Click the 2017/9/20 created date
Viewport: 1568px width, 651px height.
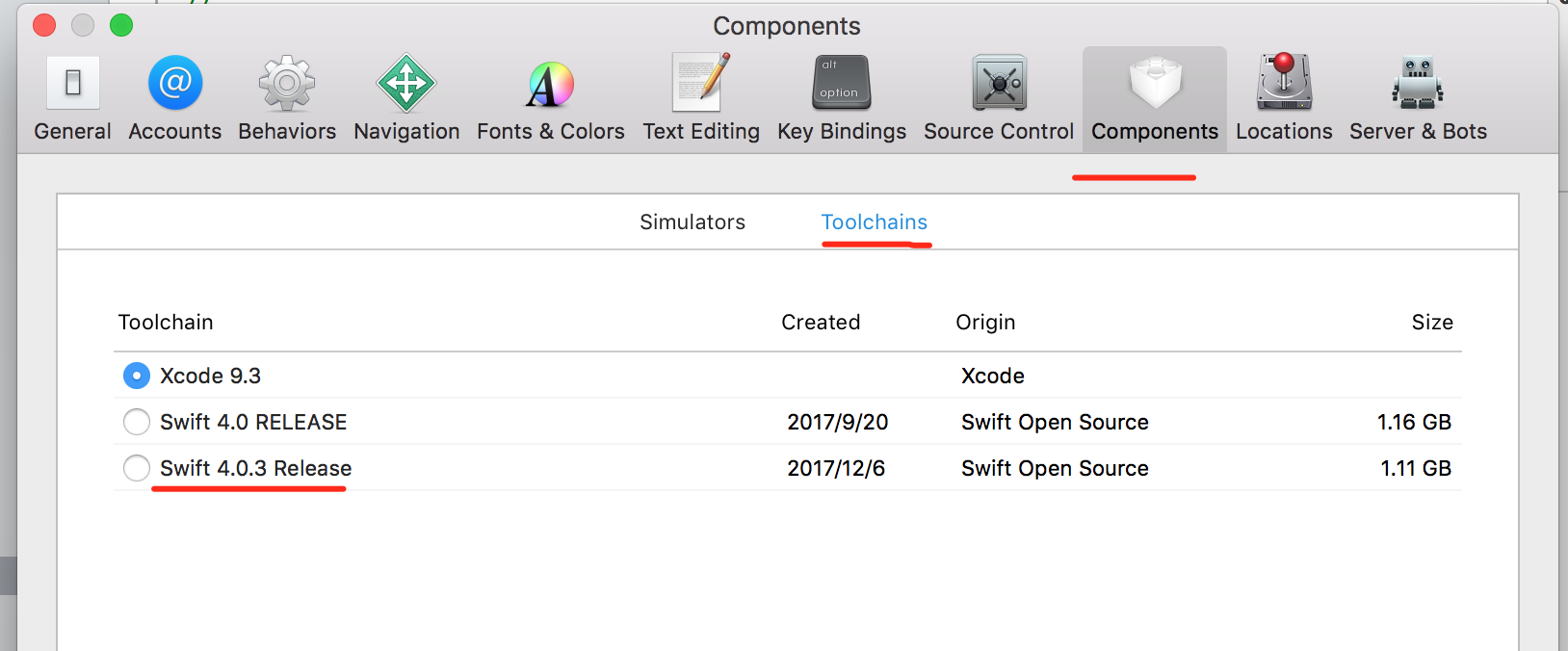click(x=838, y=422)
